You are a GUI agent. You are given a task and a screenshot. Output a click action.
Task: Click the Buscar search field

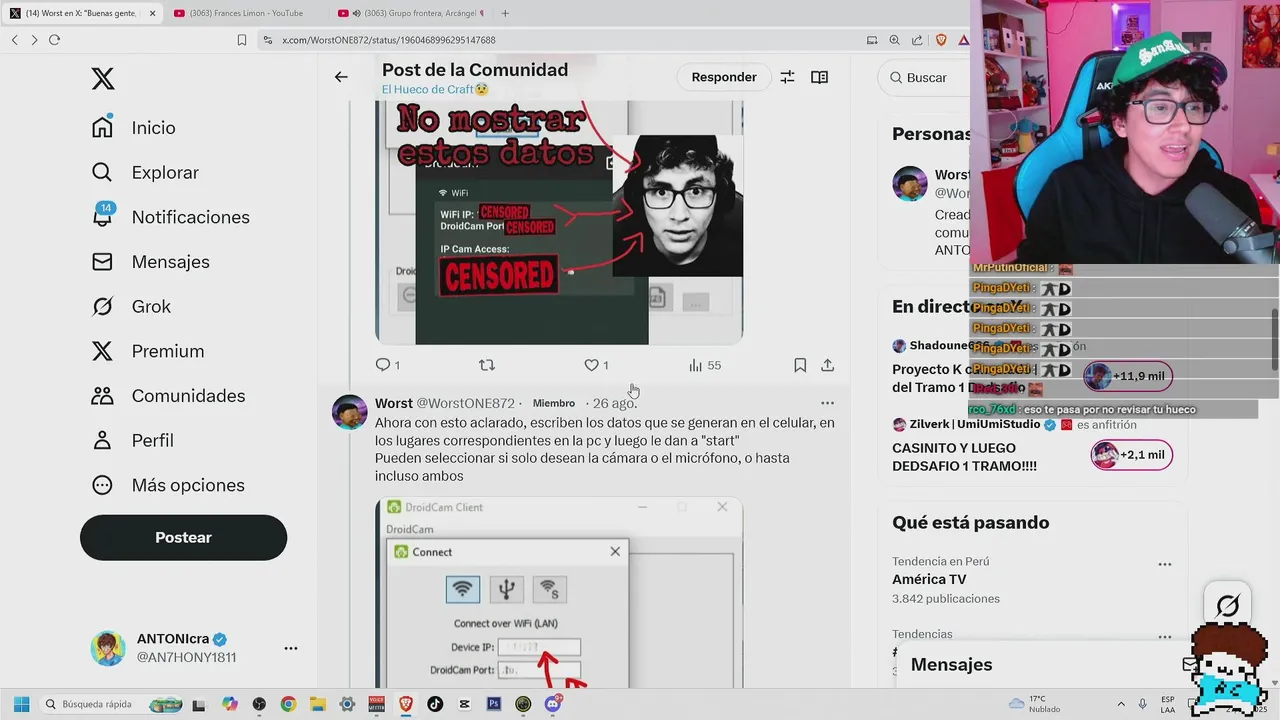[925, 77]
